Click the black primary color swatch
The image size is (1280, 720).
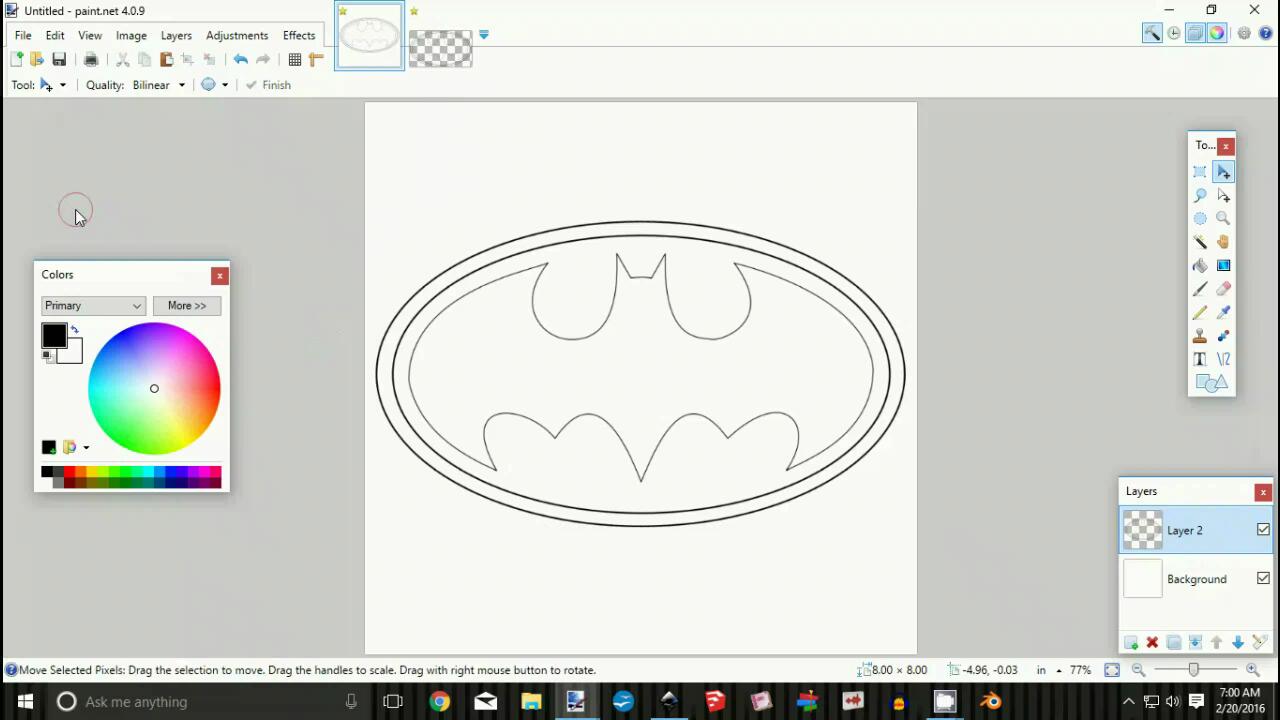click(x=54, y=336)
